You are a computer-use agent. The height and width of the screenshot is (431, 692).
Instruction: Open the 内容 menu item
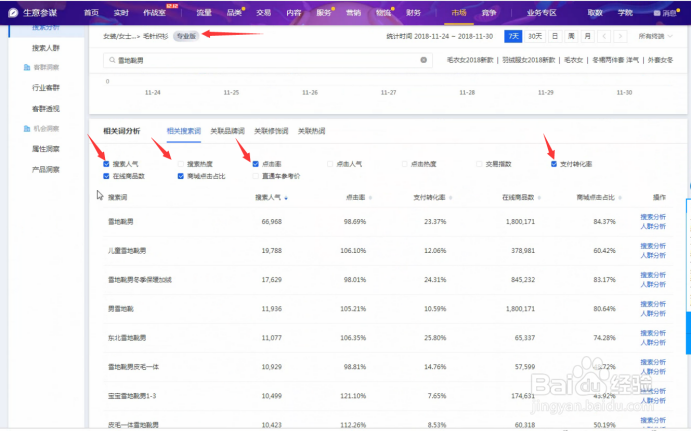tap(293, 13)
